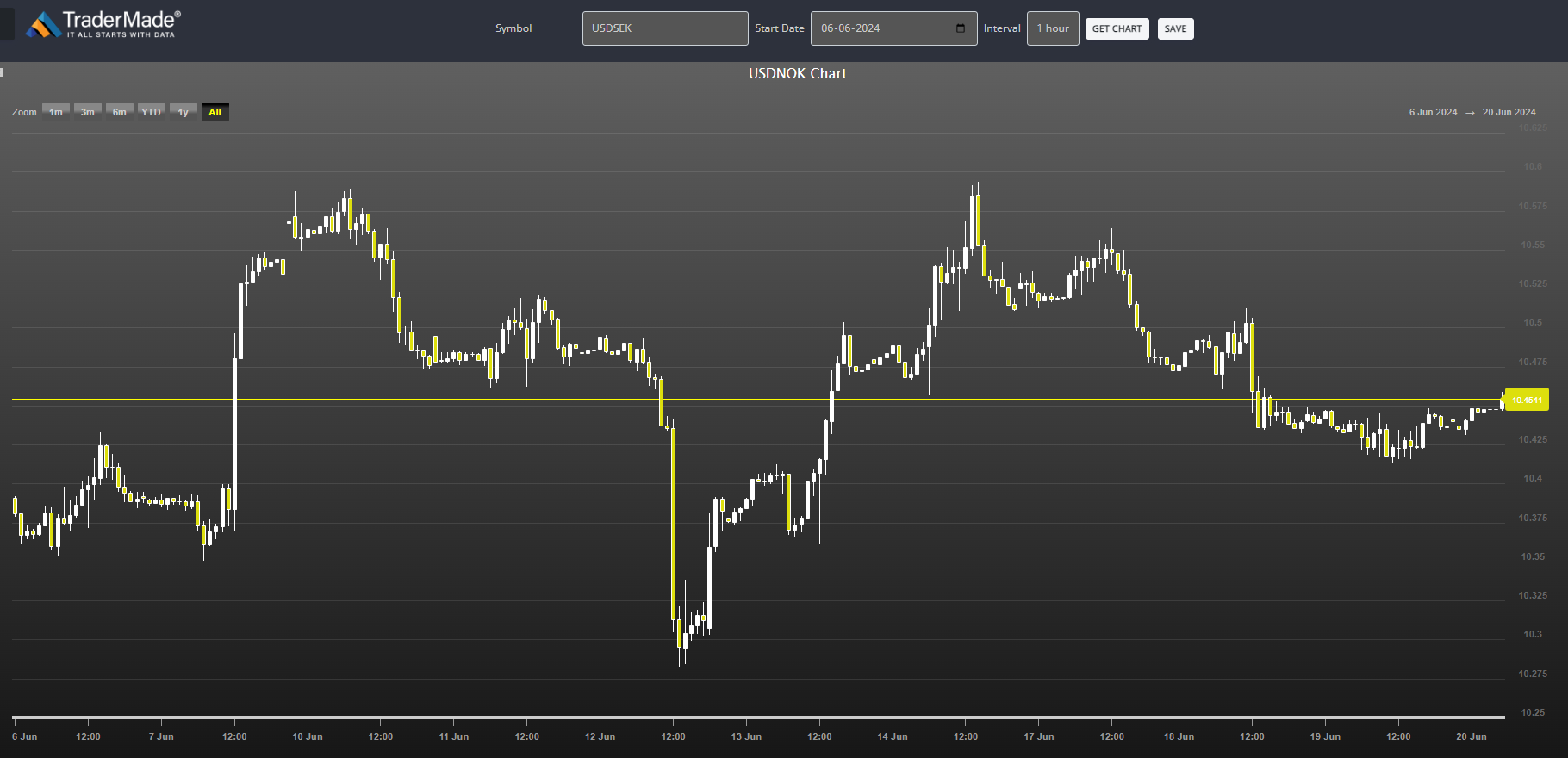1568x758 pixels.
Task: Click the 7 Jun x-axis label
Action: point(161,736)
